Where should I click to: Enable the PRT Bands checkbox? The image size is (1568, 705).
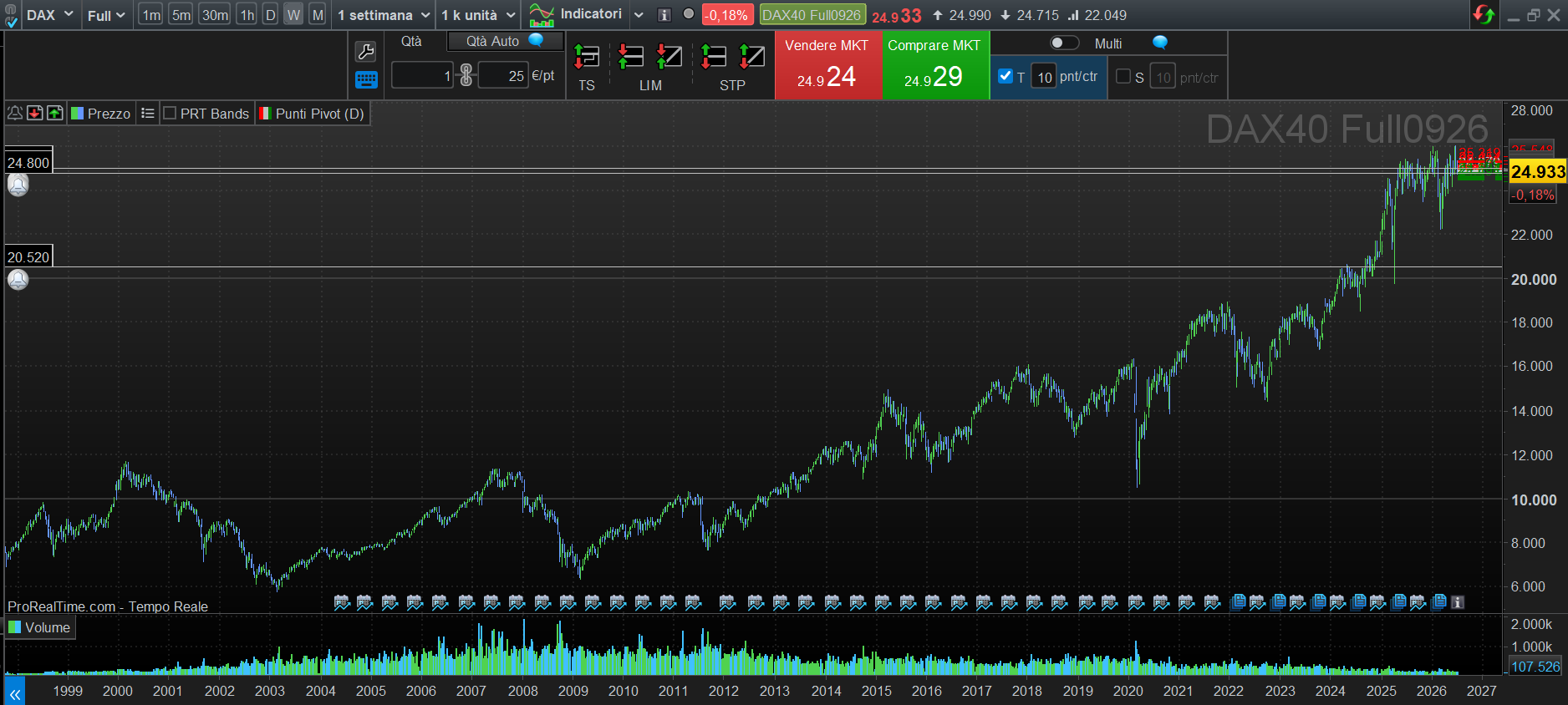coord(170,114)
